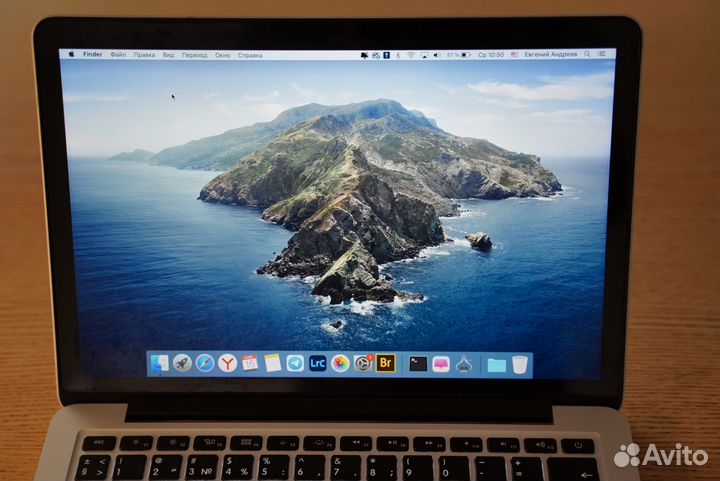Viewport: 720px width, 481px height.
Task: Open the Окно menu
Action: click(223, 55)
